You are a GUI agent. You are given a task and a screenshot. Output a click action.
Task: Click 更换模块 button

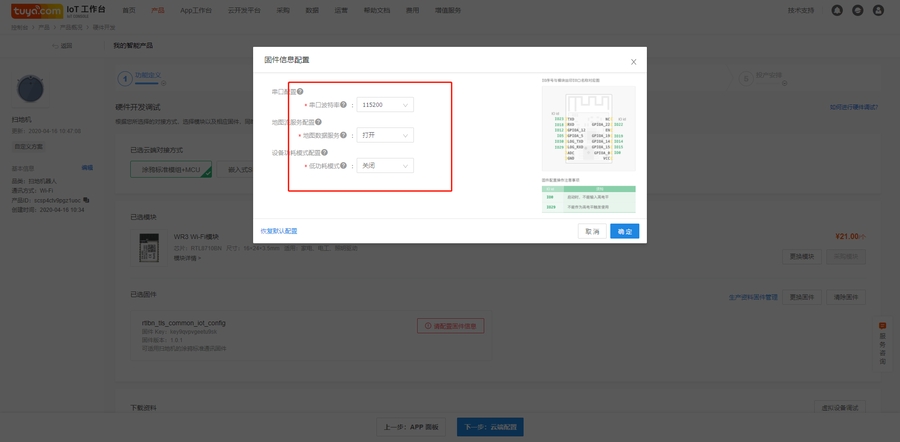pos(802,257)
